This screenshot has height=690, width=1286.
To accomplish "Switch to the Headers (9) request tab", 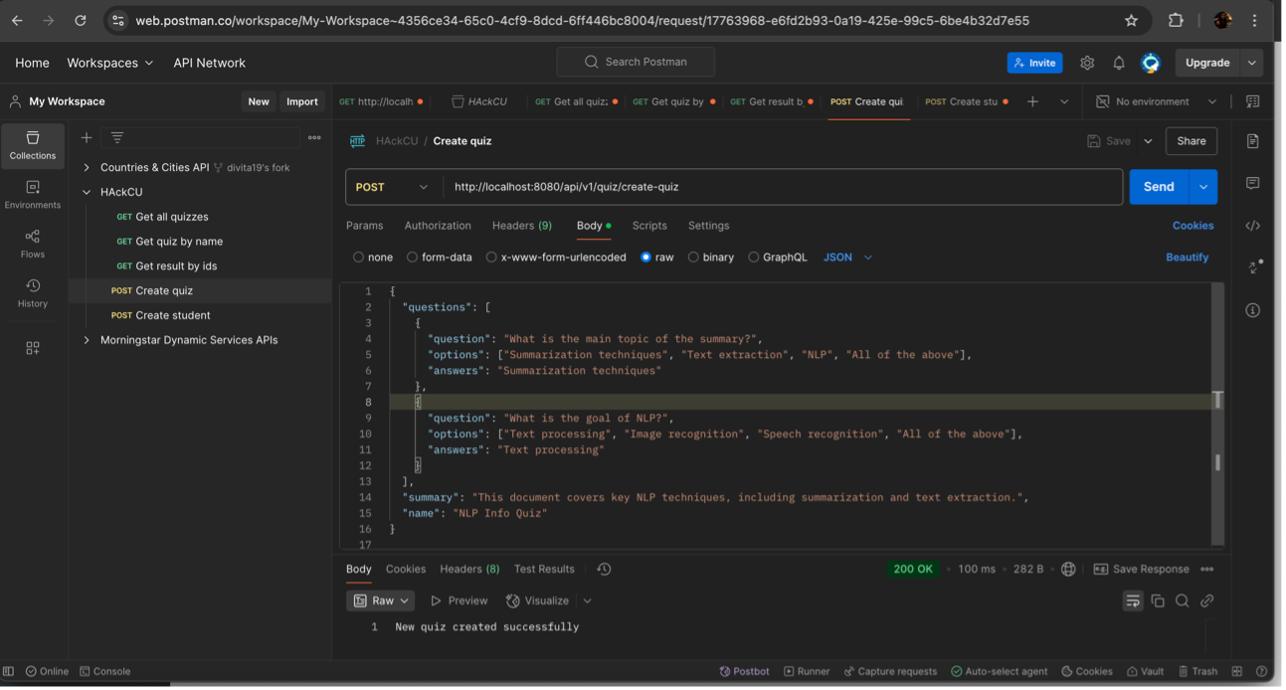I will (522, 226).
